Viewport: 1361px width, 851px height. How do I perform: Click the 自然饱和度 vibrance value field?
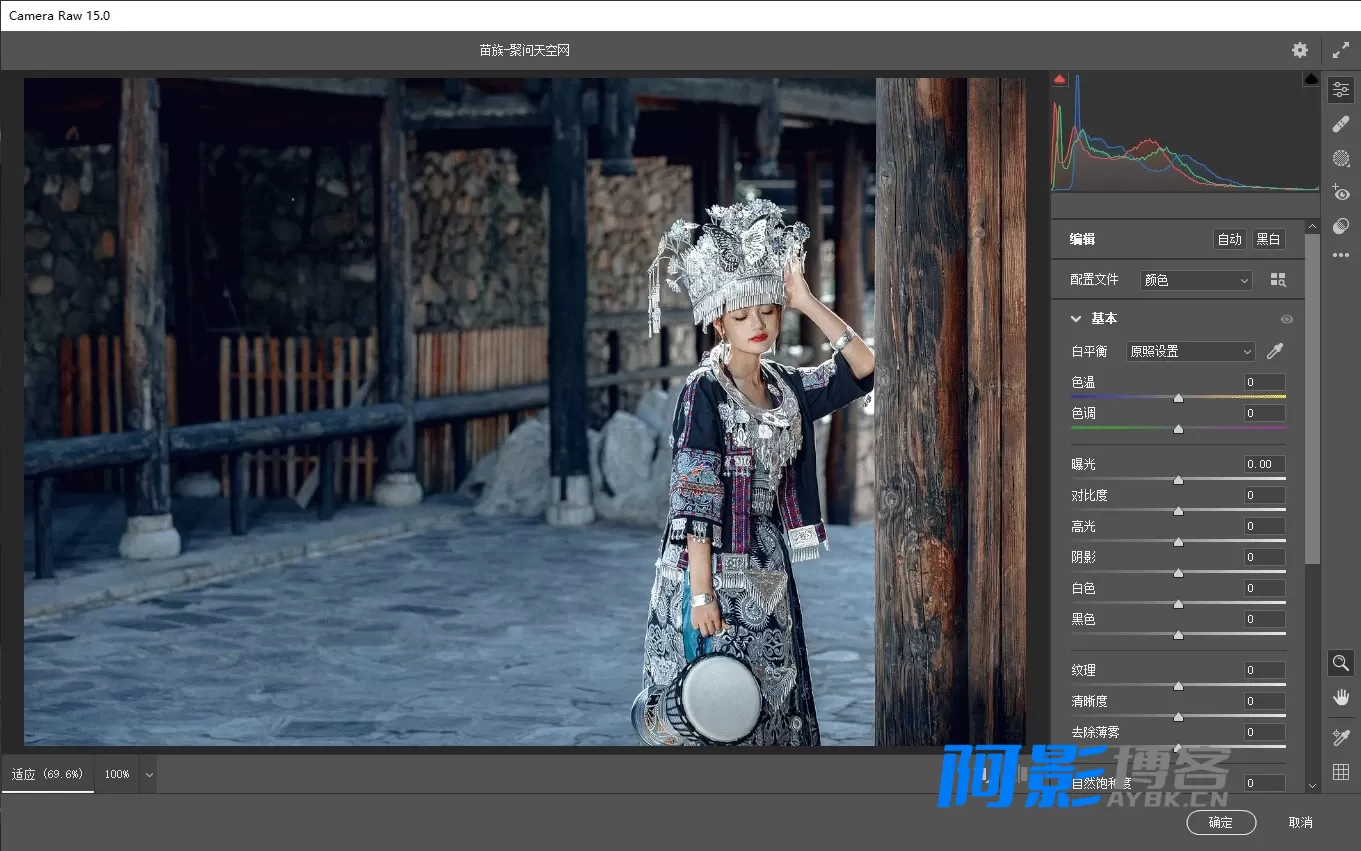click(1265, 783)
